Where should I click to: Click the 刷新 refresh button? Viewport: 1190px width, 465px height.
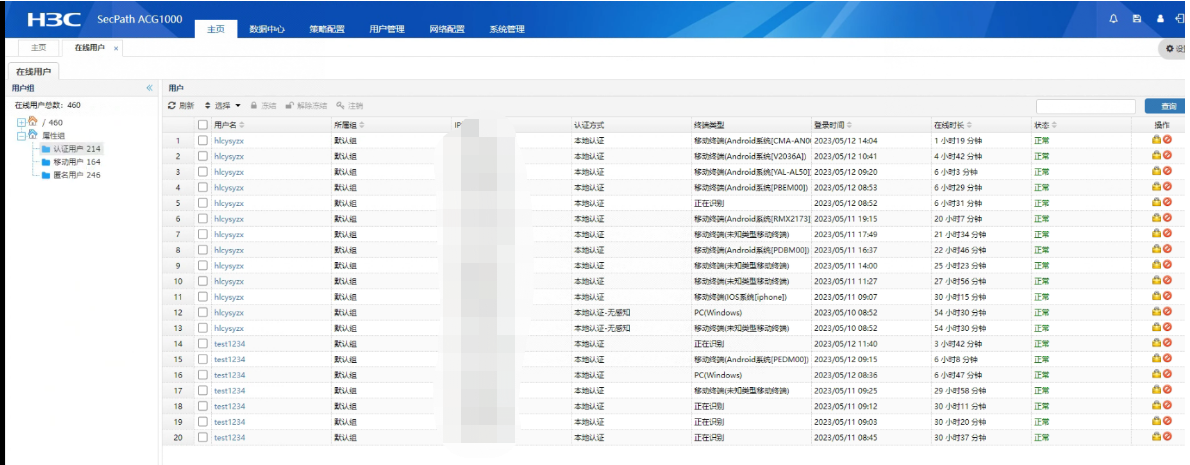181,105
